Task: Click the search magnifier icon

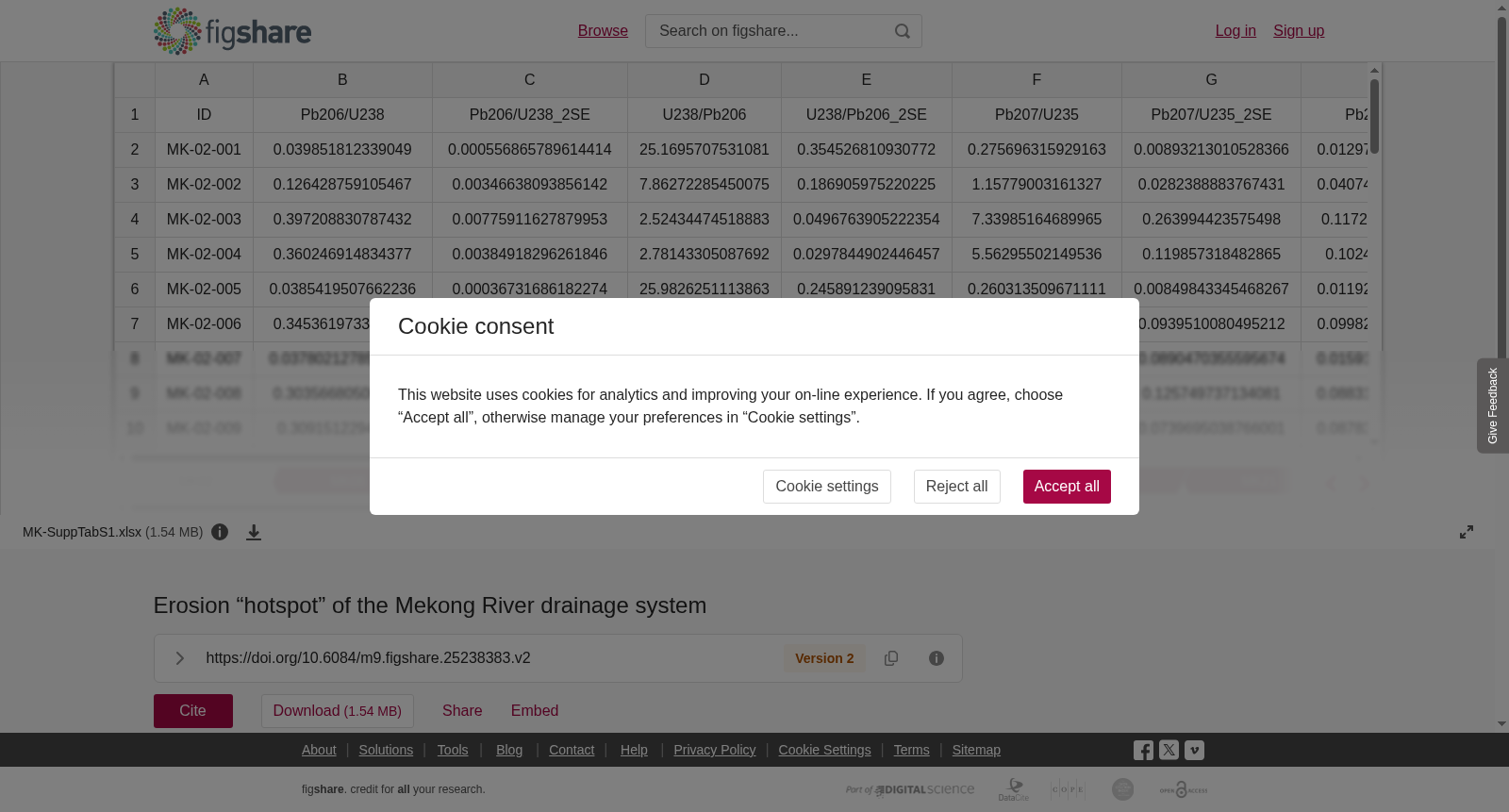Action: 903,31
